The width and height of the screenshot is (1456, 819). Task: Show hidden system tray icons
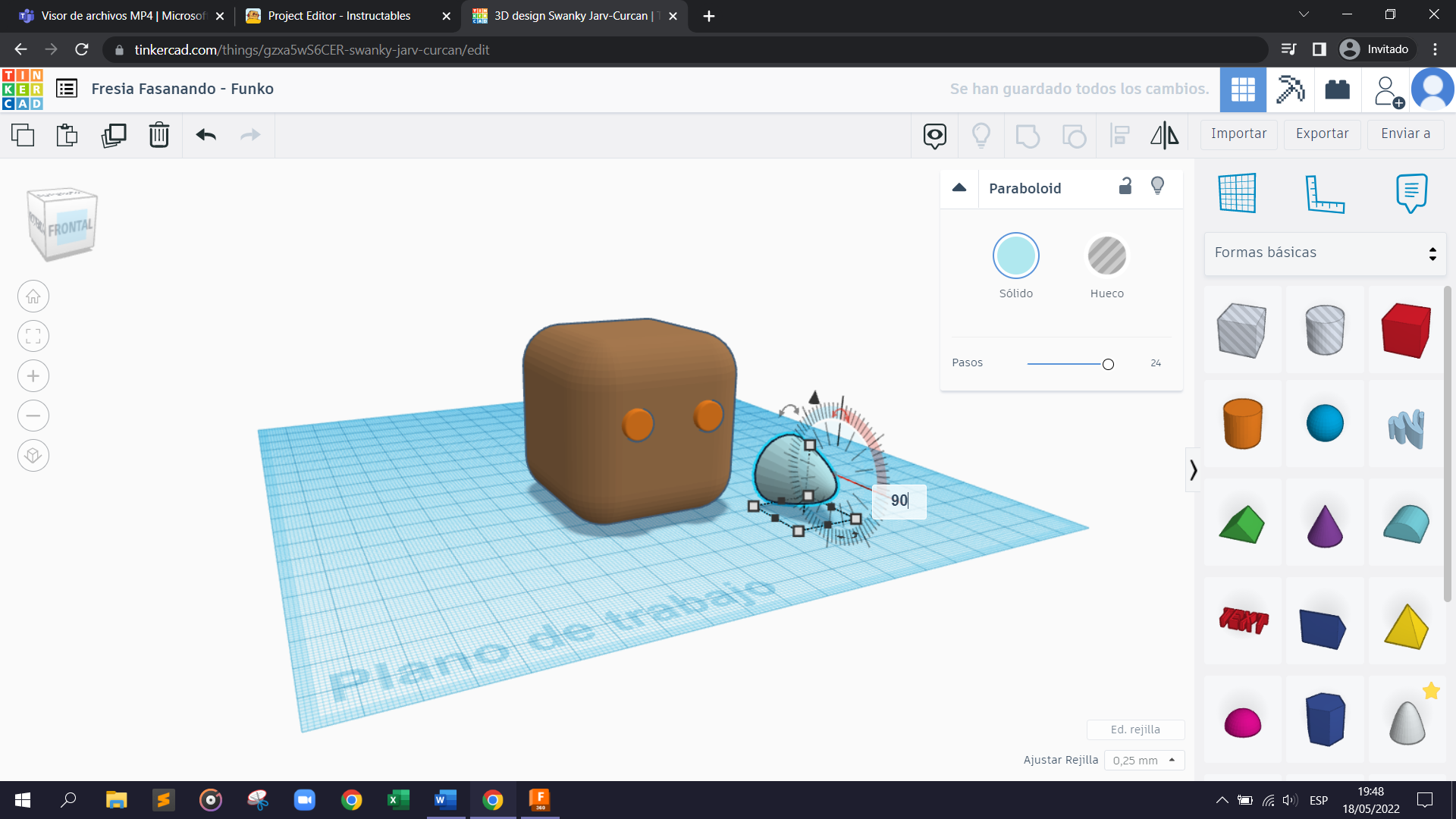point(1222,800)
